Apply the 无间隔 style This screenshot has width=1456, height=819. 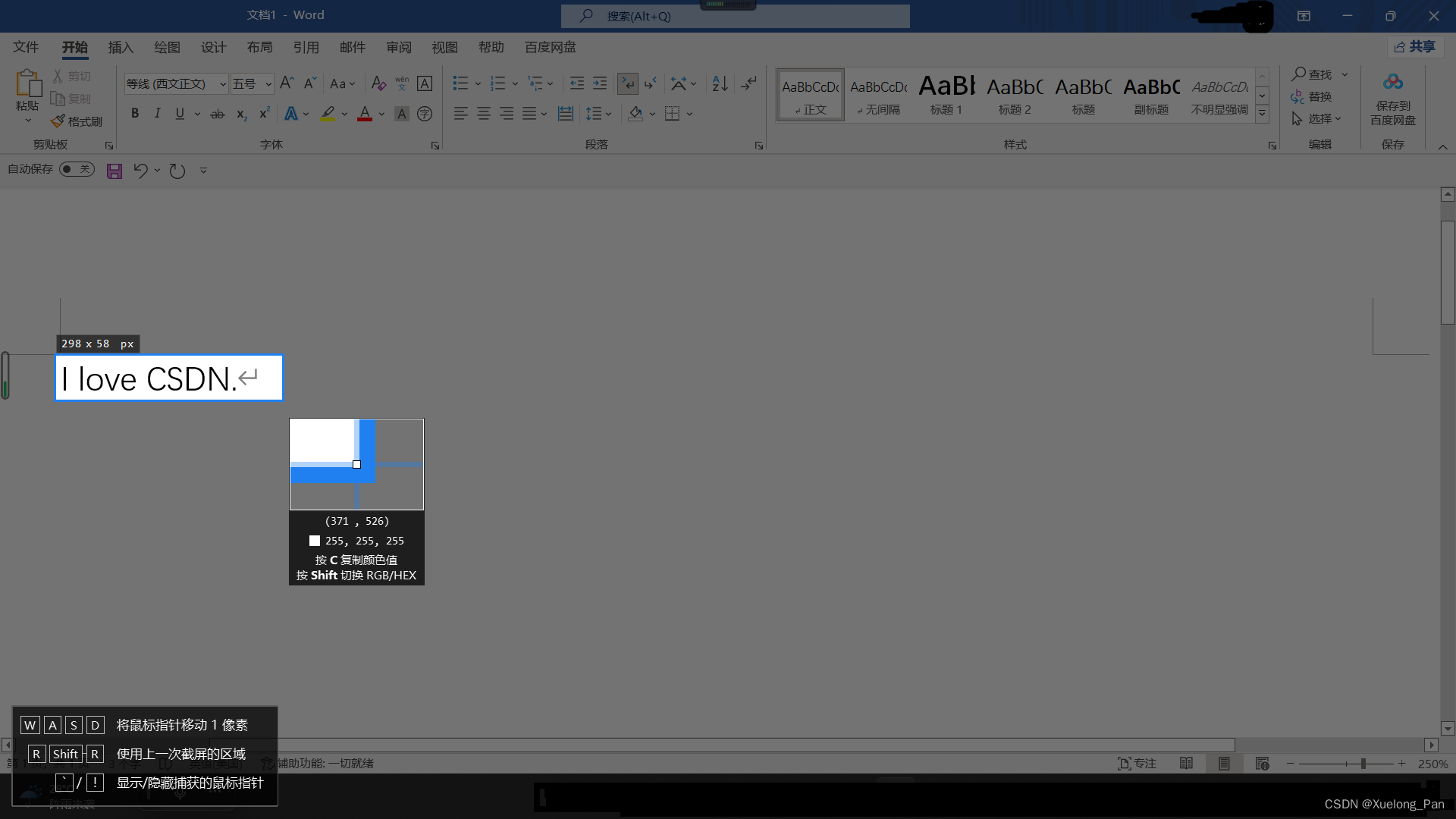pos(878,95)
